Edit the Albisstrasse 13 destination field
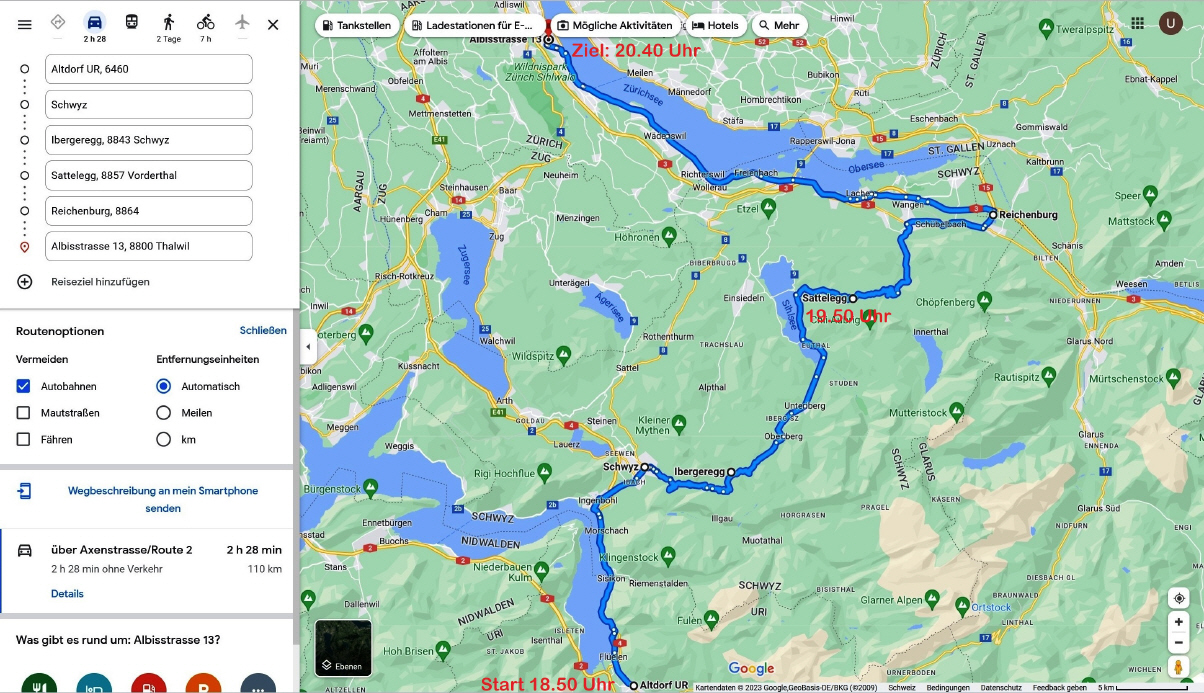Image resolution: width=1204 pixels, height=693 pixels. [148, 246]
